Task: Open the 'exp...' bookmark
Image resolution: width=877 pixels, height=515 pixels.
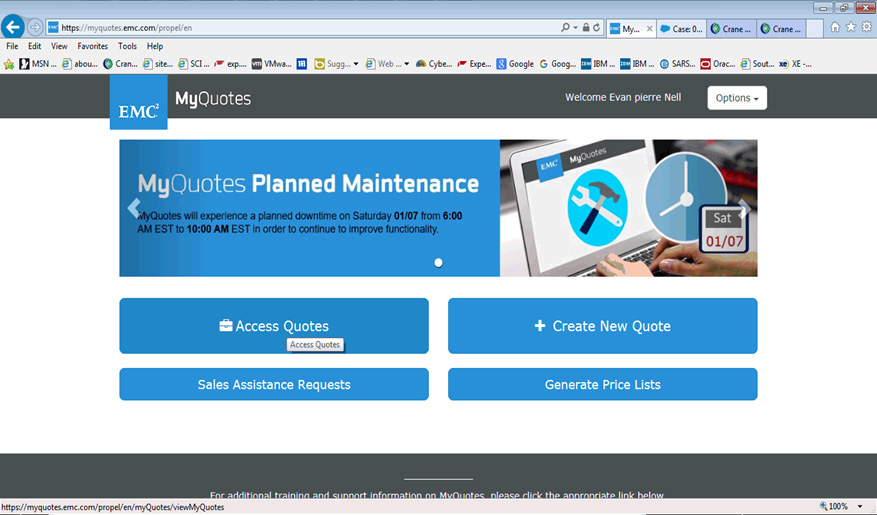Action: (230, 64)
